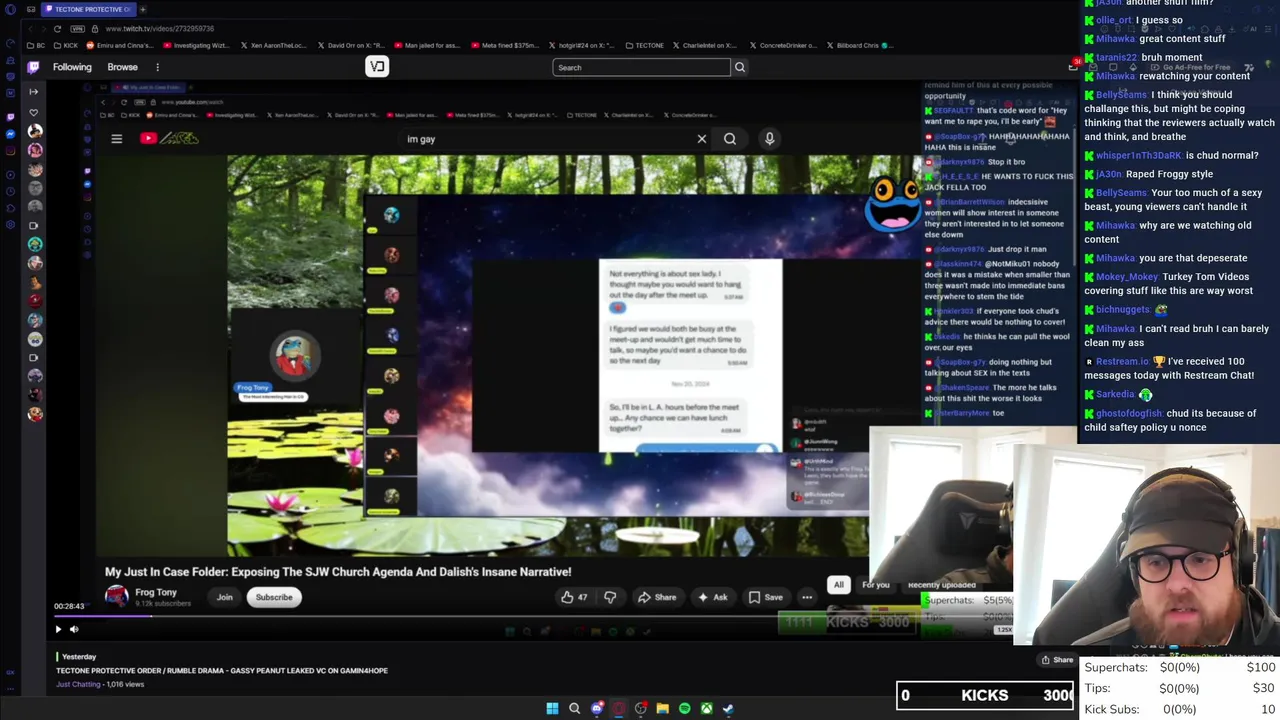Mute the Twitch player volume icon
Viewport: 1280px width, 720px height.
pos(74,629)
